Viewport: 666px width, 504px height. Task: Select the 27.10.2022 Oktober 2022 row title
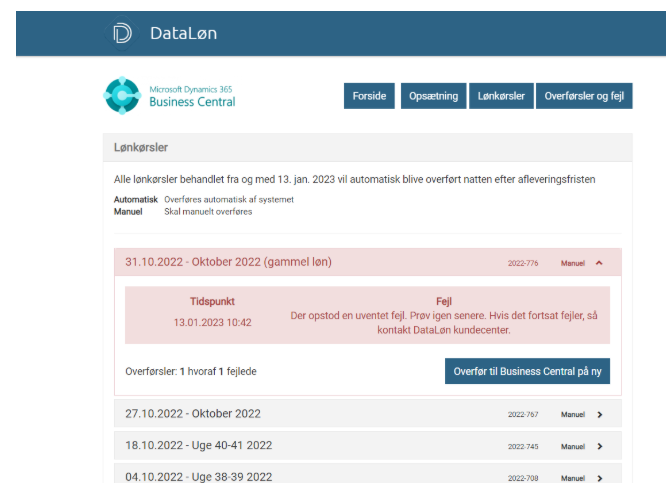pos(193,413)
